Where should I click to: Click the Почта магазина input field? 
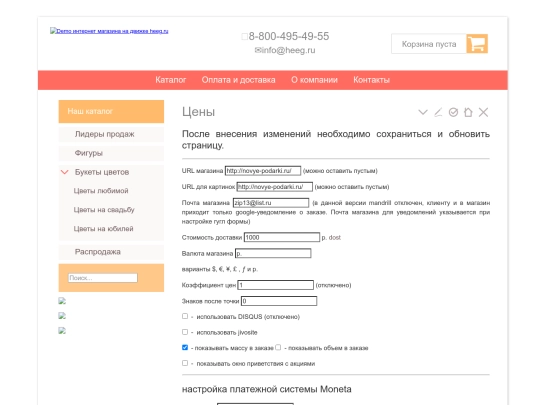pos(271,203)
